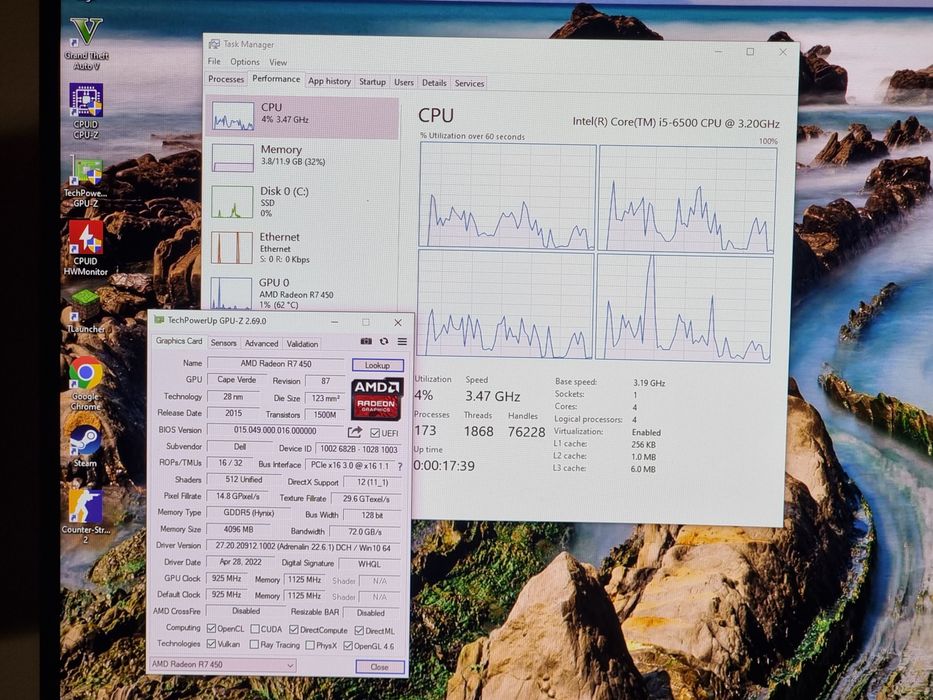Open Counter-Strike 2 desktop icon

(85, 515)
